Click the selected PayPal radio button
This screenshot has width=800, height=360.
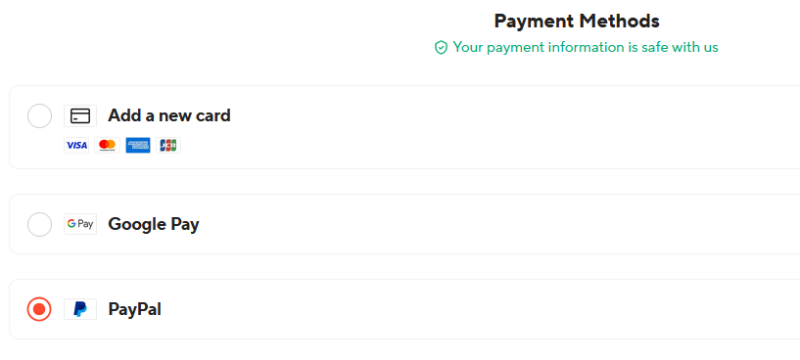coord(39,310)
